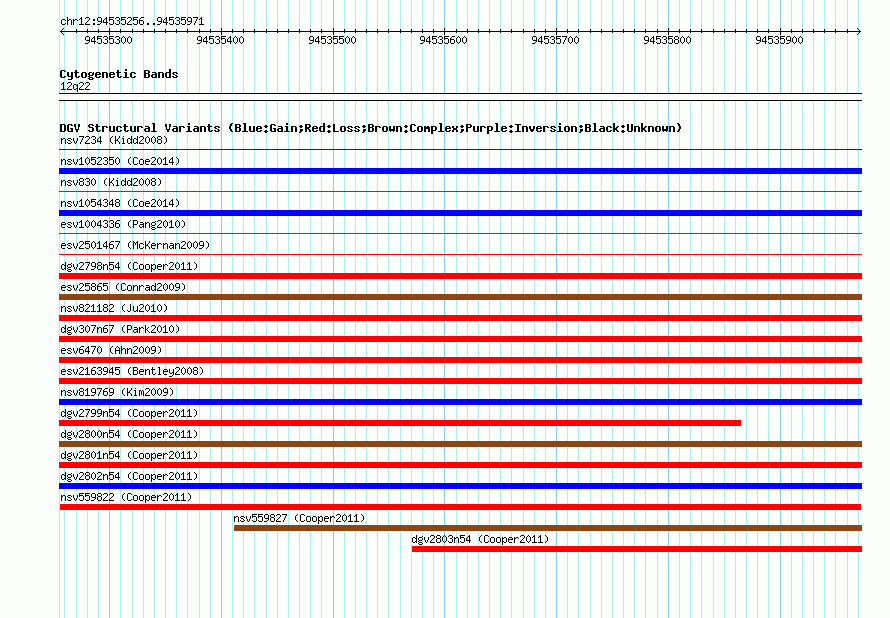Viewport: 890px width, 618px height.
Task: Click nsv559822 (Cooper2011) label
Action: pos(126,497)
